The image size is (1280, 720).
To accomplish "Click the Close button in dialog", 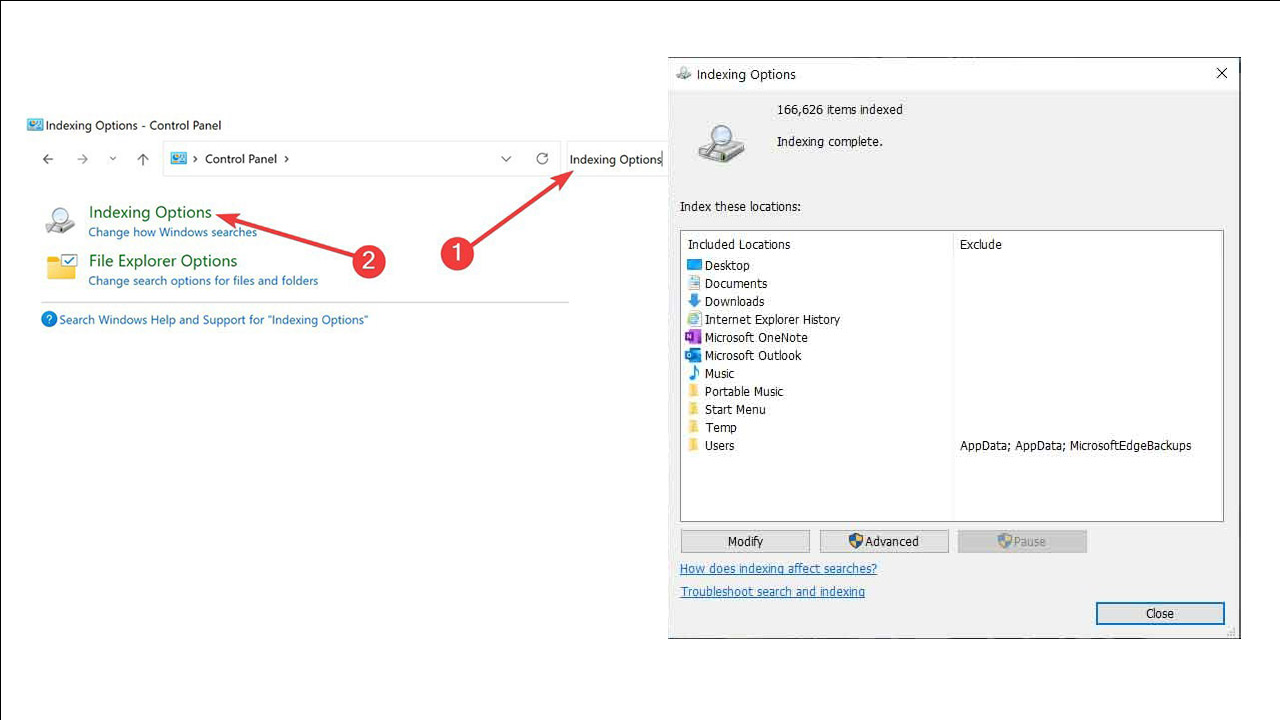I will coord(1159,613).
